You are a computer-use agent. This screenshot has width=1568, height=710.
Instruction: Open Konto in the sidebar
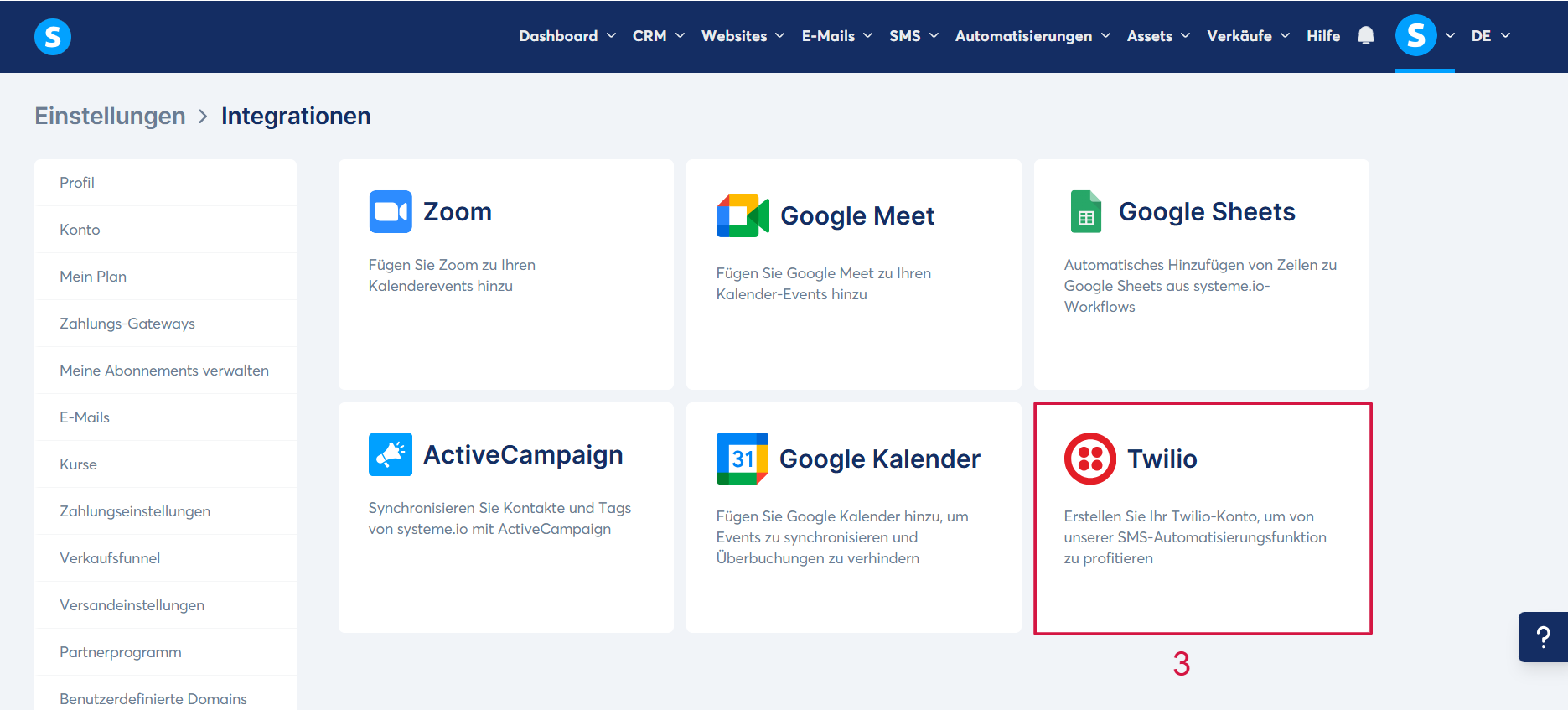166,230
